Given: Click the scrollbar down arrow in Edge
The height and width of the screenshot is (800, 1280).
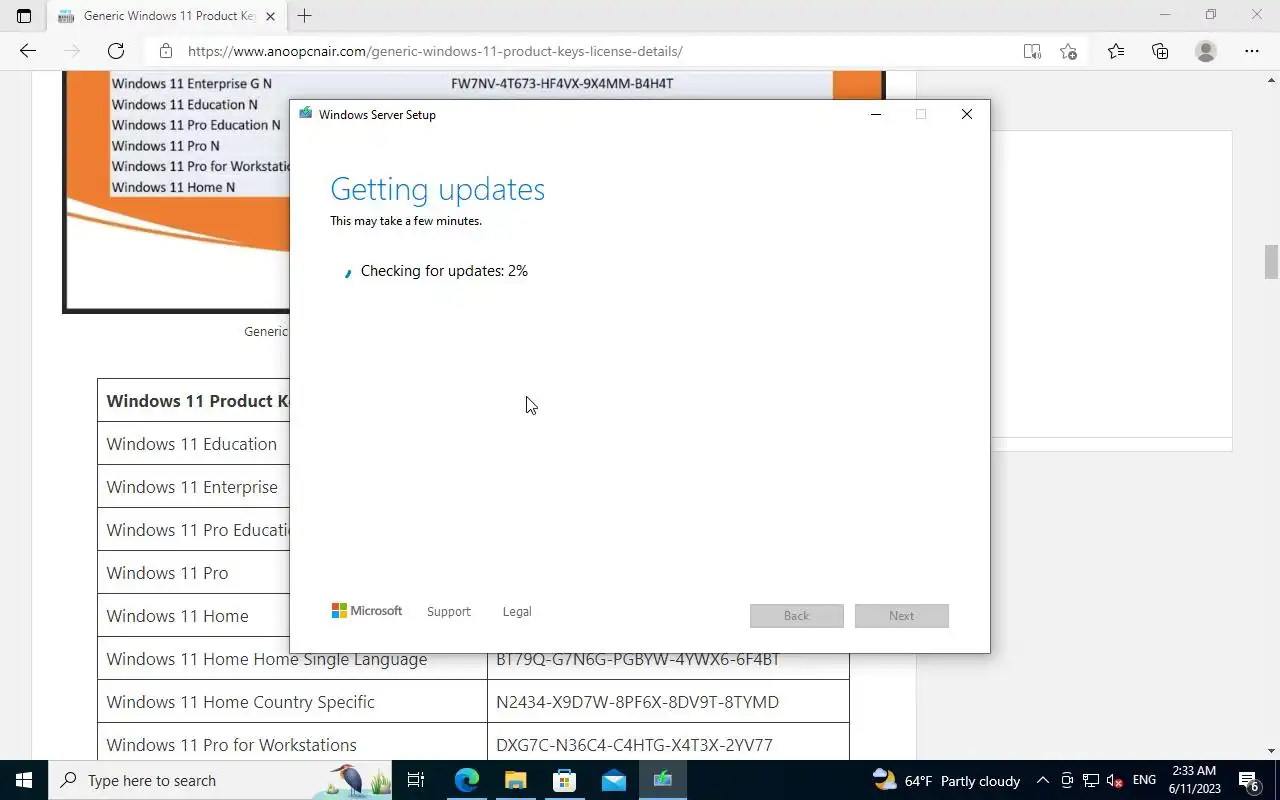Looking at the screenshot, I should pyautogui.click(x=1271, y=751).
